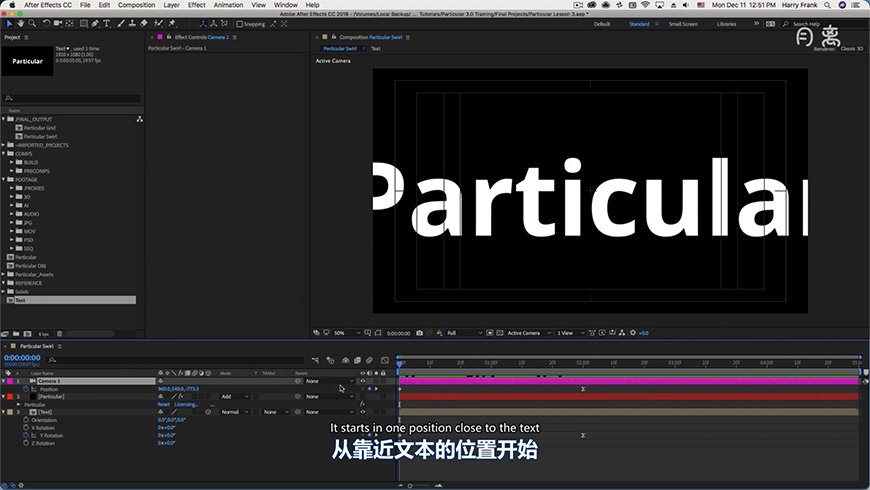Open the composition flowchart icon in viewer

click(x=622, y=333)
